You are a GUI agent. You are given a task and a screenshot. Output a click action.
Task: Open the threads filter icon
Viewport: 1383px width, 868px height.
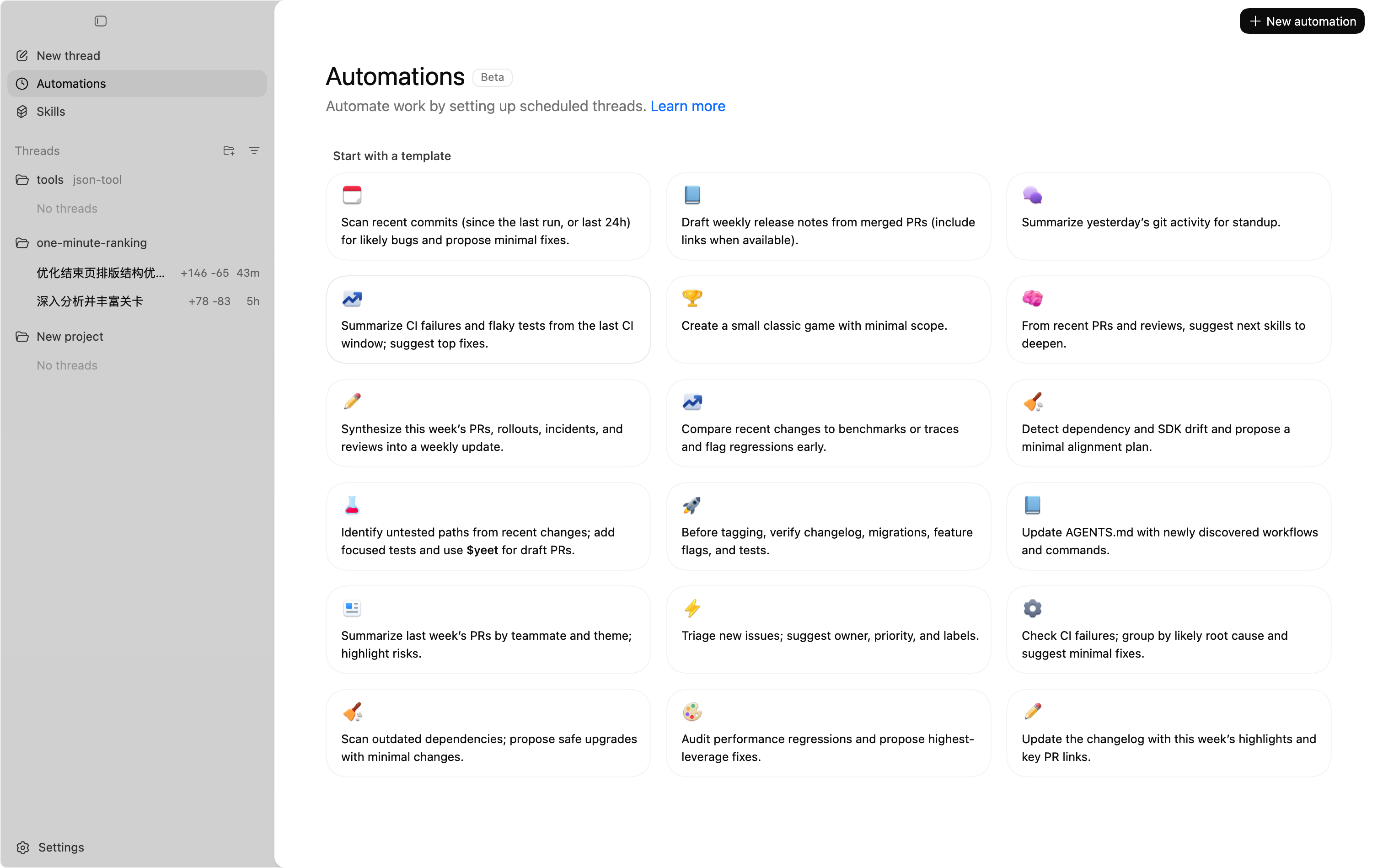pyautogui.click(x=254, y=150)
